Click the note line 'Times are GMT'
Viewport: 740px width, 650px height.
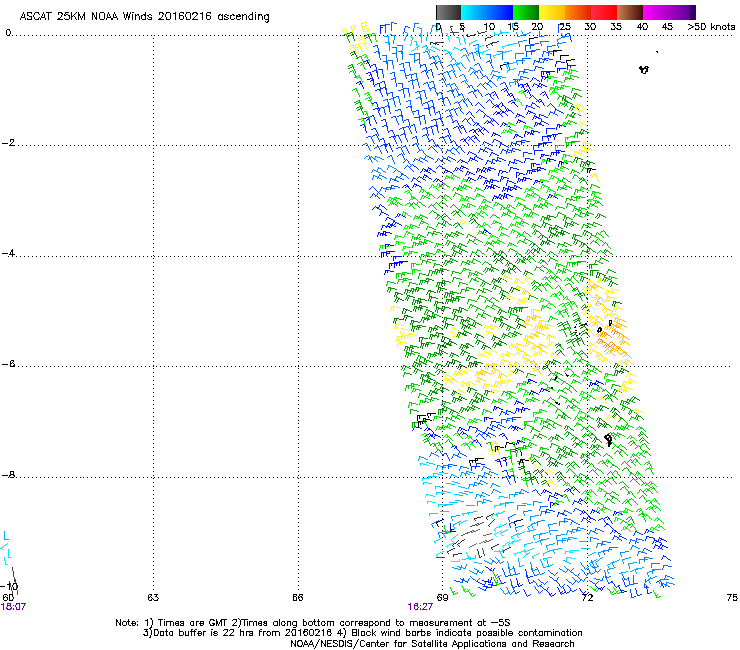[194, 623]
